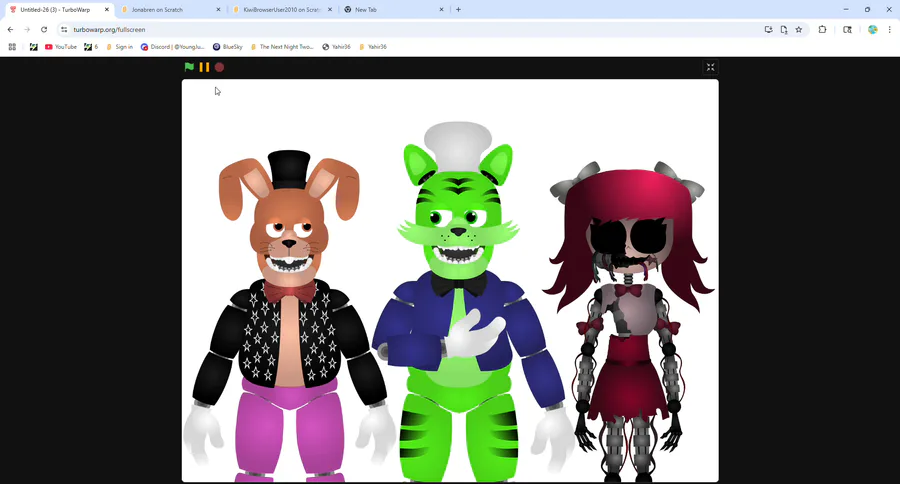Open the Sign in bookmark
Viewport: 900px width, 484px height.
tap(119, 47)
